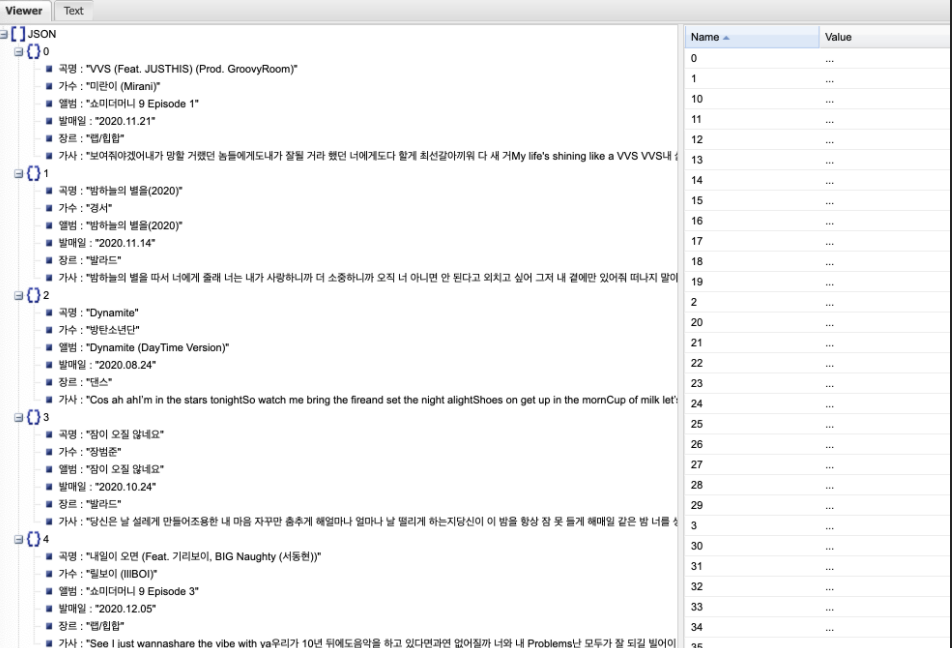Click property icon beside "릴보이 (lIlBOI)" row
This screenshot has height=648, width=952.
click(x=49, y=574)
